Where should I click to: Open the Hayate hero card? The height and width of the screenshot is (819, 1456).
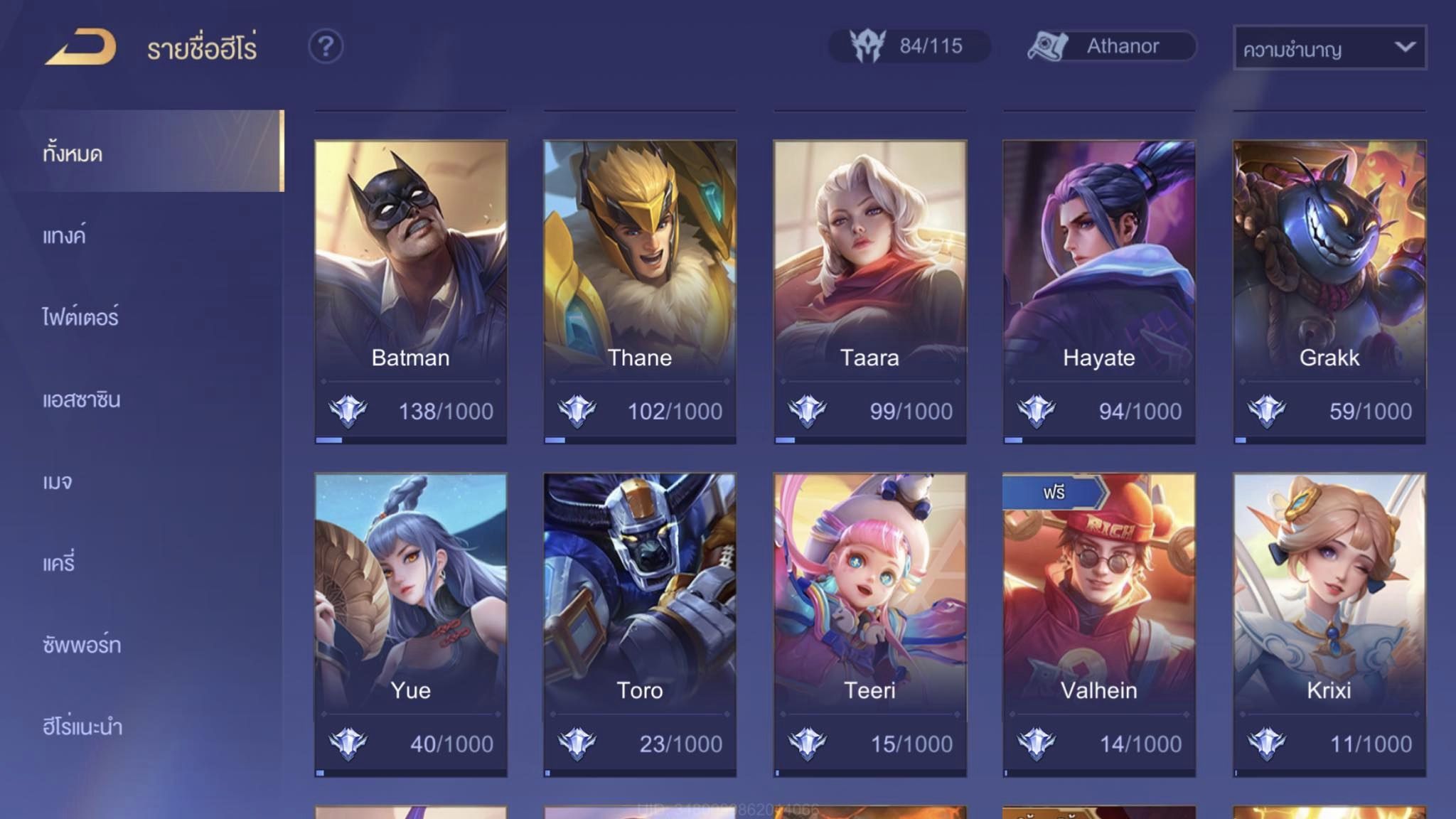pyautogui.click(x=1099, y=292)
